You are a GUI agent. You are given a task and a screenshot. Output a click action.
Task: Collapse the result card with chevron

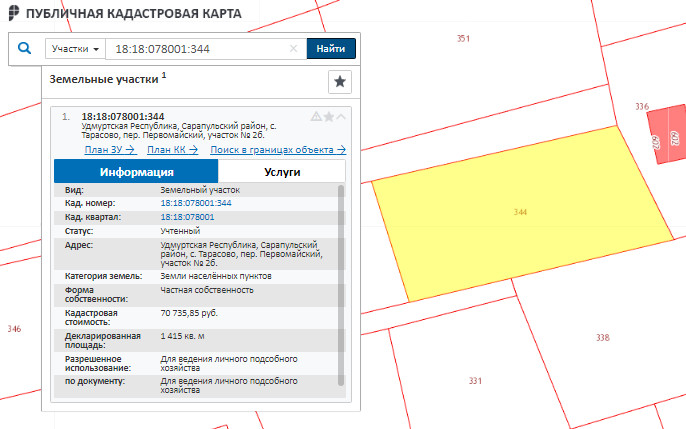click(342, 117)
